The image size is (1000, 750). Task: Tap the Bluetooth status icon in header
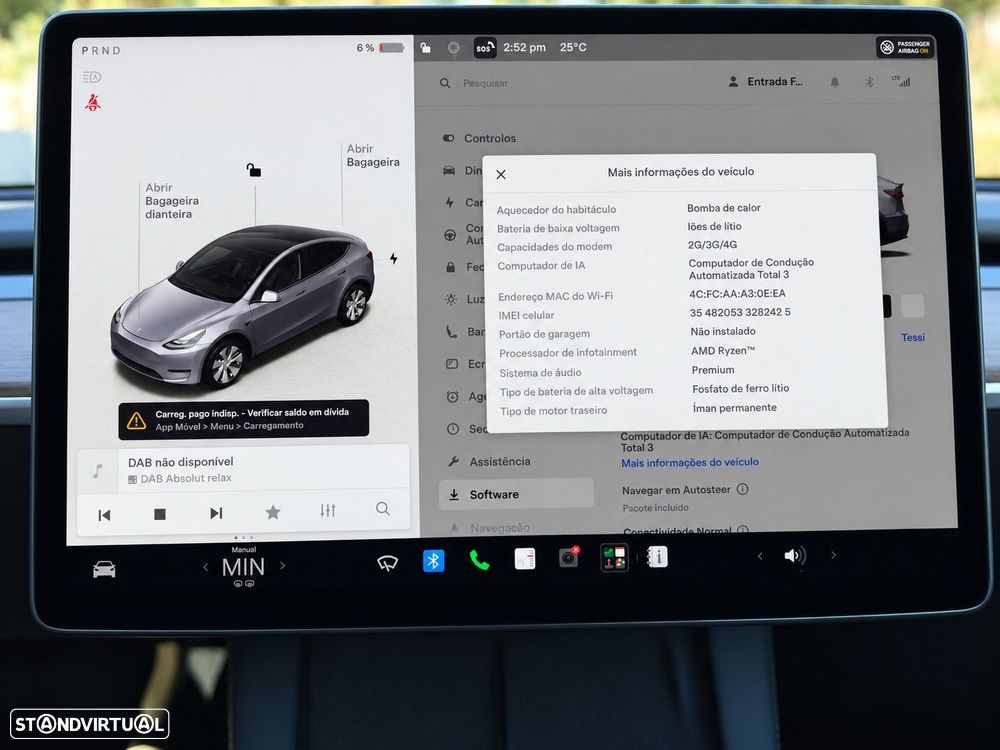869,82
